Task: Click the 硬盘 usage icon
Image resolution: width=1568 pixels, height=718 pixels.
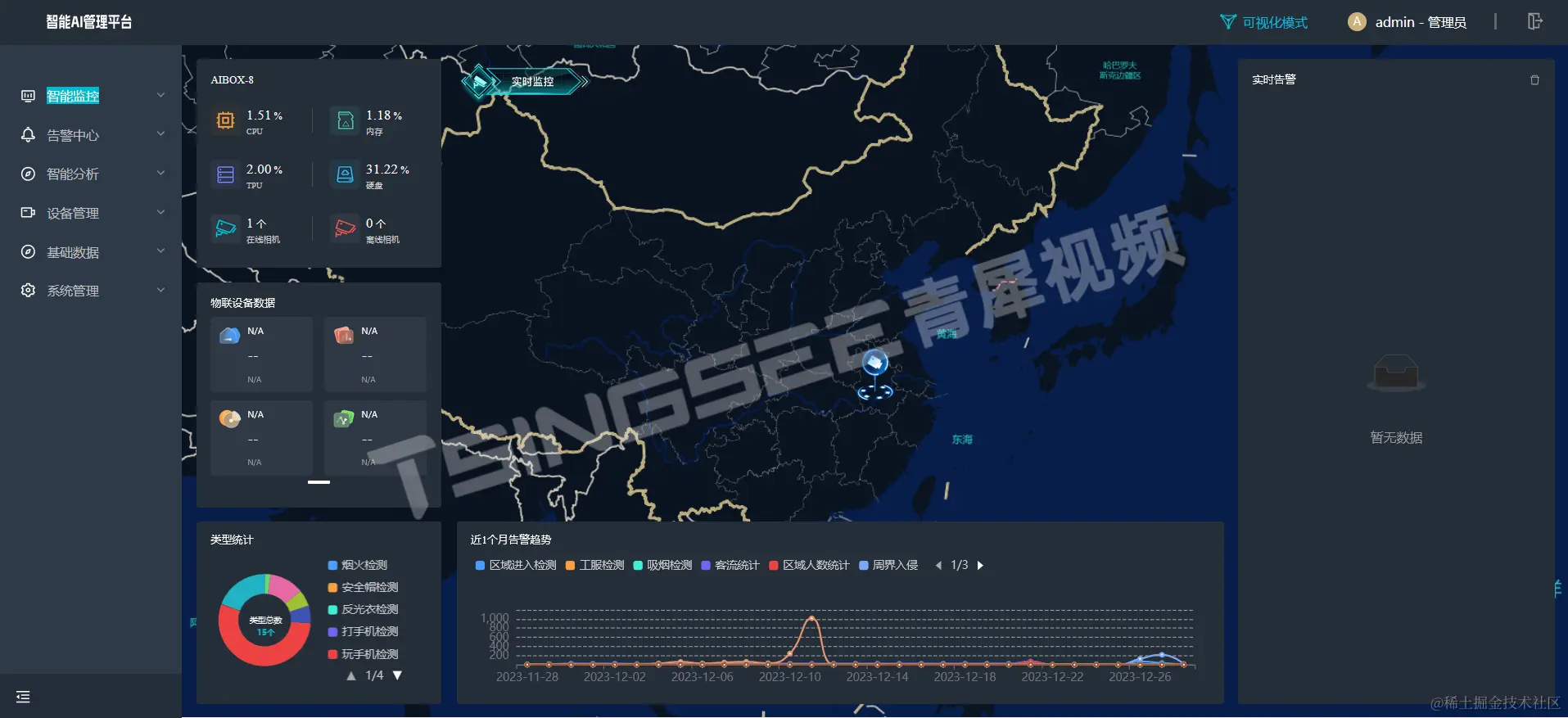Action: click(x=346, y=174)
